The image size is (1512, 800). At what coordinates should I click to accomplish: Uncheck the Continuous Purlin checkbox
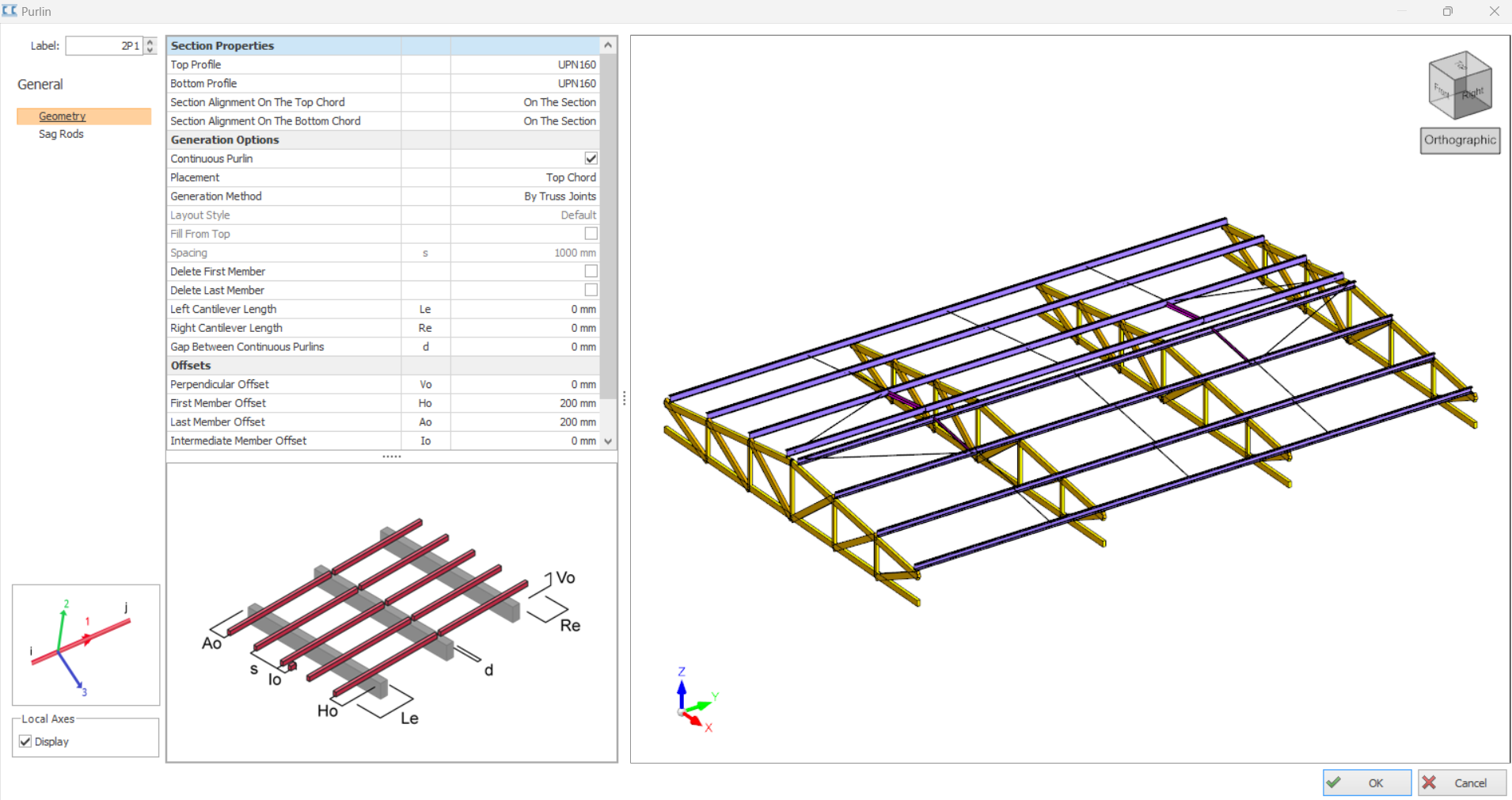point(591,158)
